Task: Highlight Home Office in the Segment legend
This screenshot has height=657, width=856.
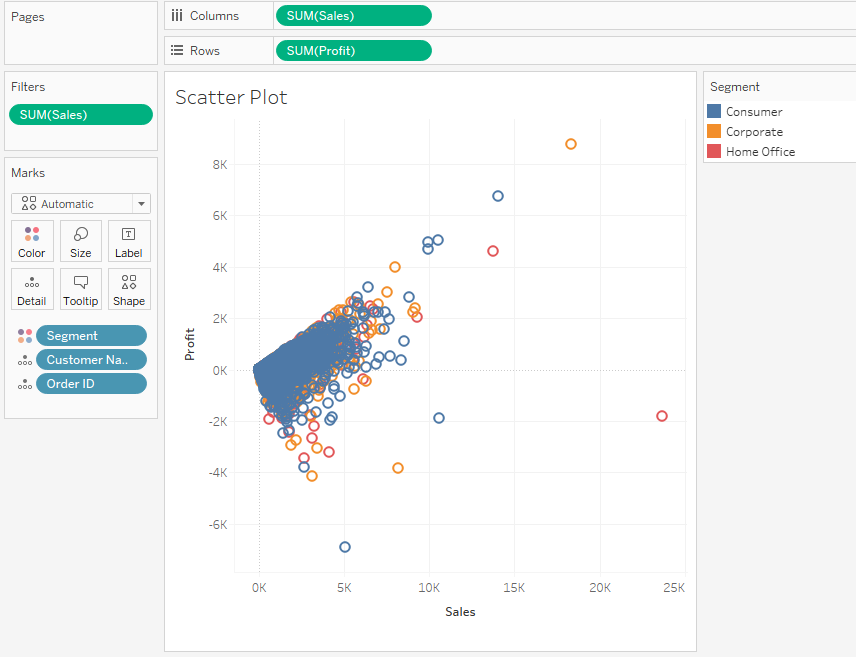Action: pyautogui.click(x=760, y=152)
